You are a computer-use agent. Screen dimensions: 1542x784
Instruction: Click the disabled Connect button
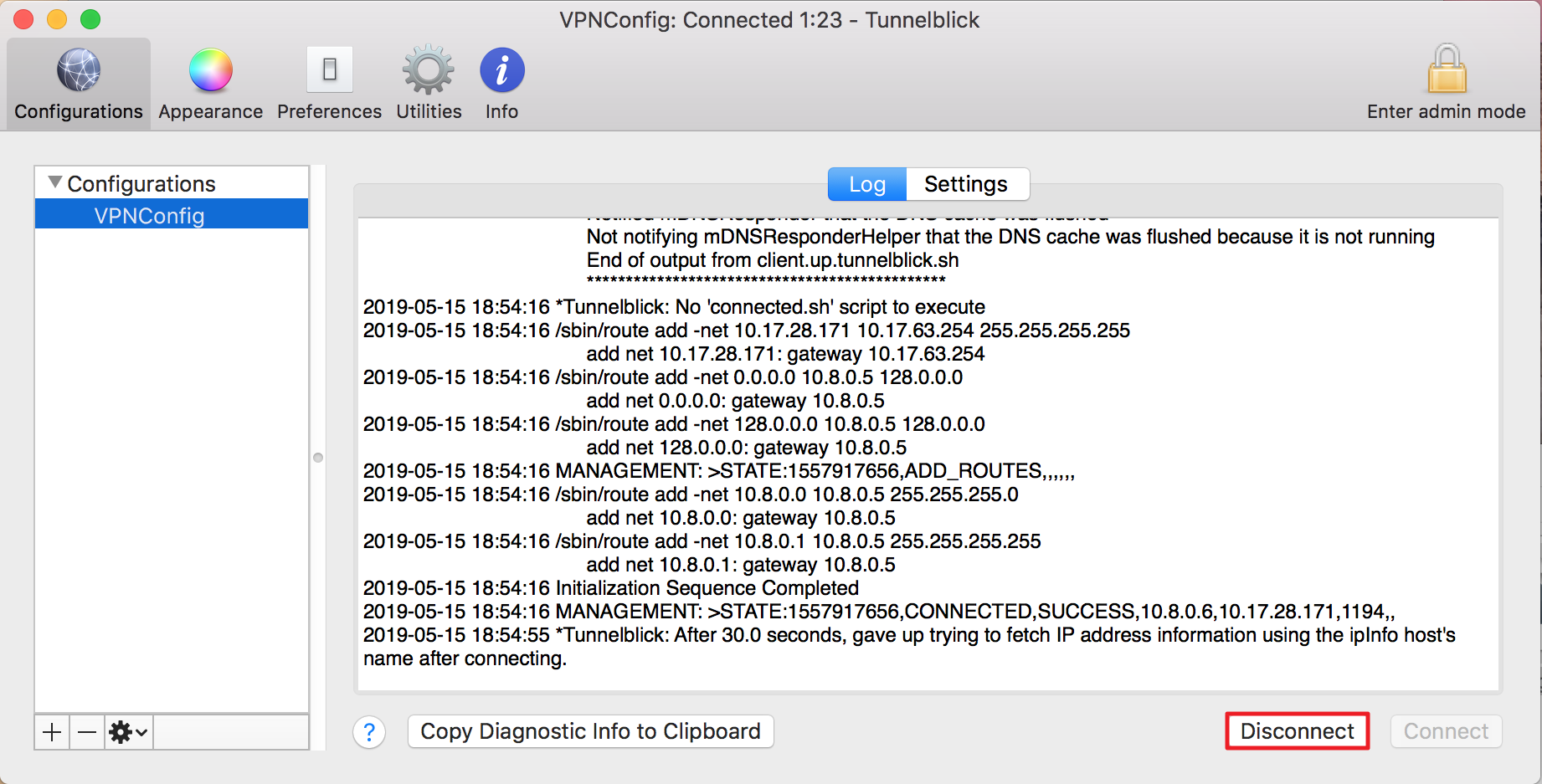click(x=1446, y=730)
